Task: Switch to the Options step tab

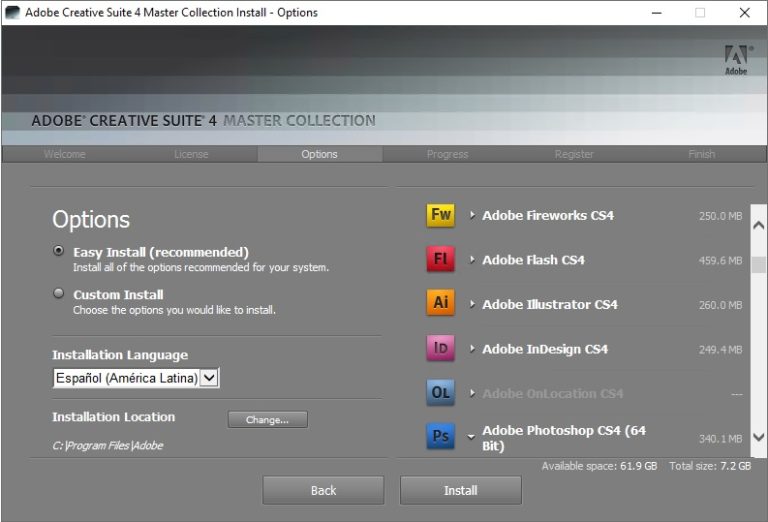Action: point(319,154)
